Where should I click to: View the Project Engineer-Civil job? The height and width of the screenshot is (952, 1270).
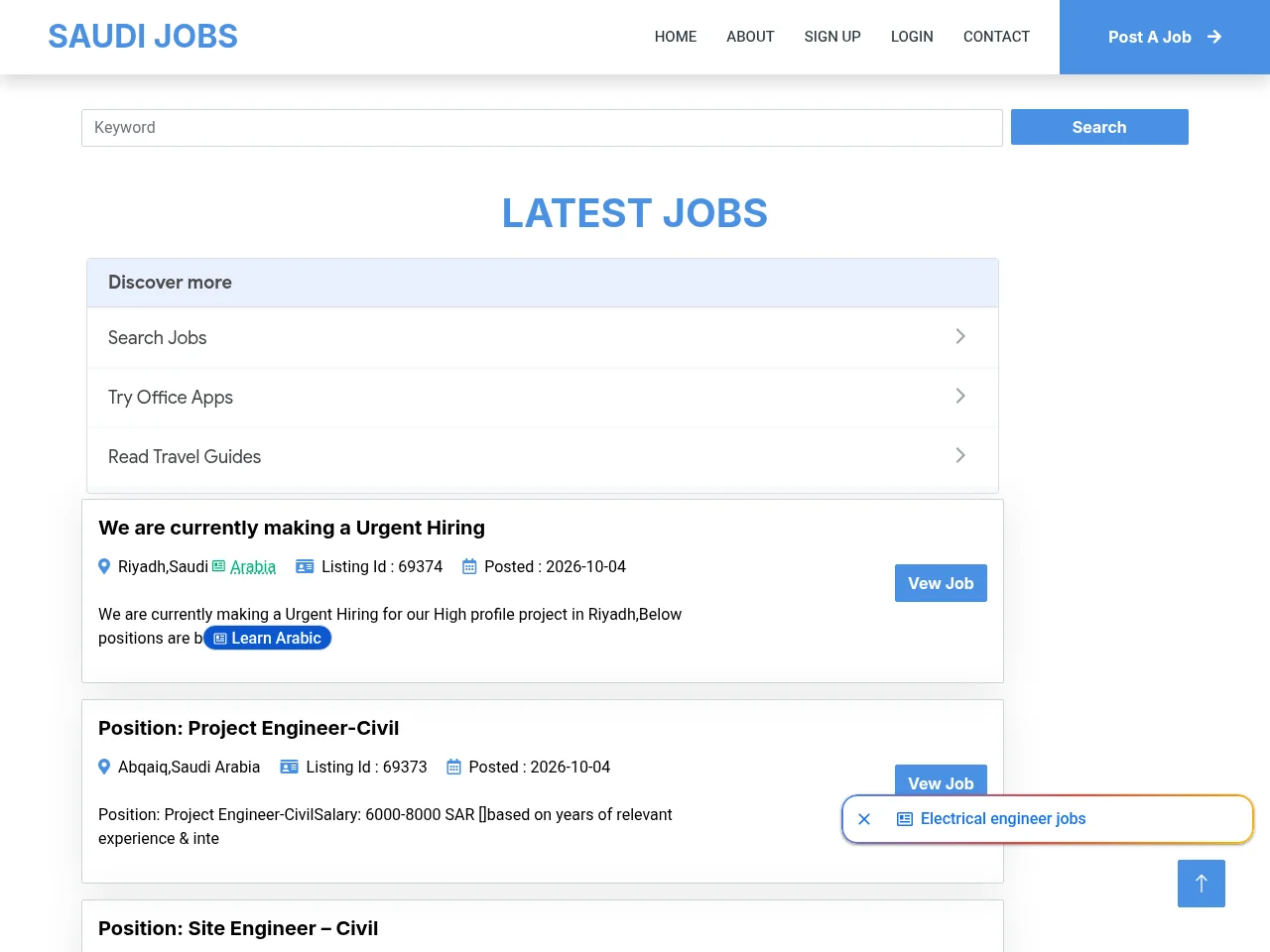pyautogui.click(x=941, y=779)
